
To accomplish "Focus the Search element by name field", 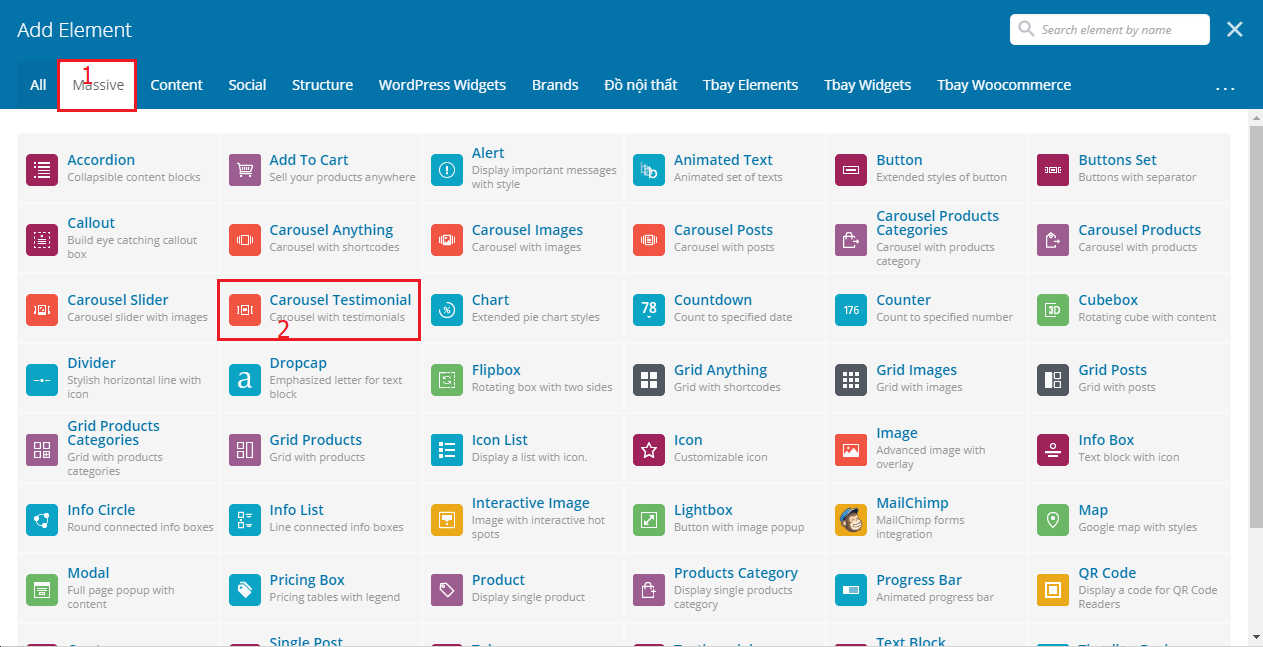I will [1110, 30].
